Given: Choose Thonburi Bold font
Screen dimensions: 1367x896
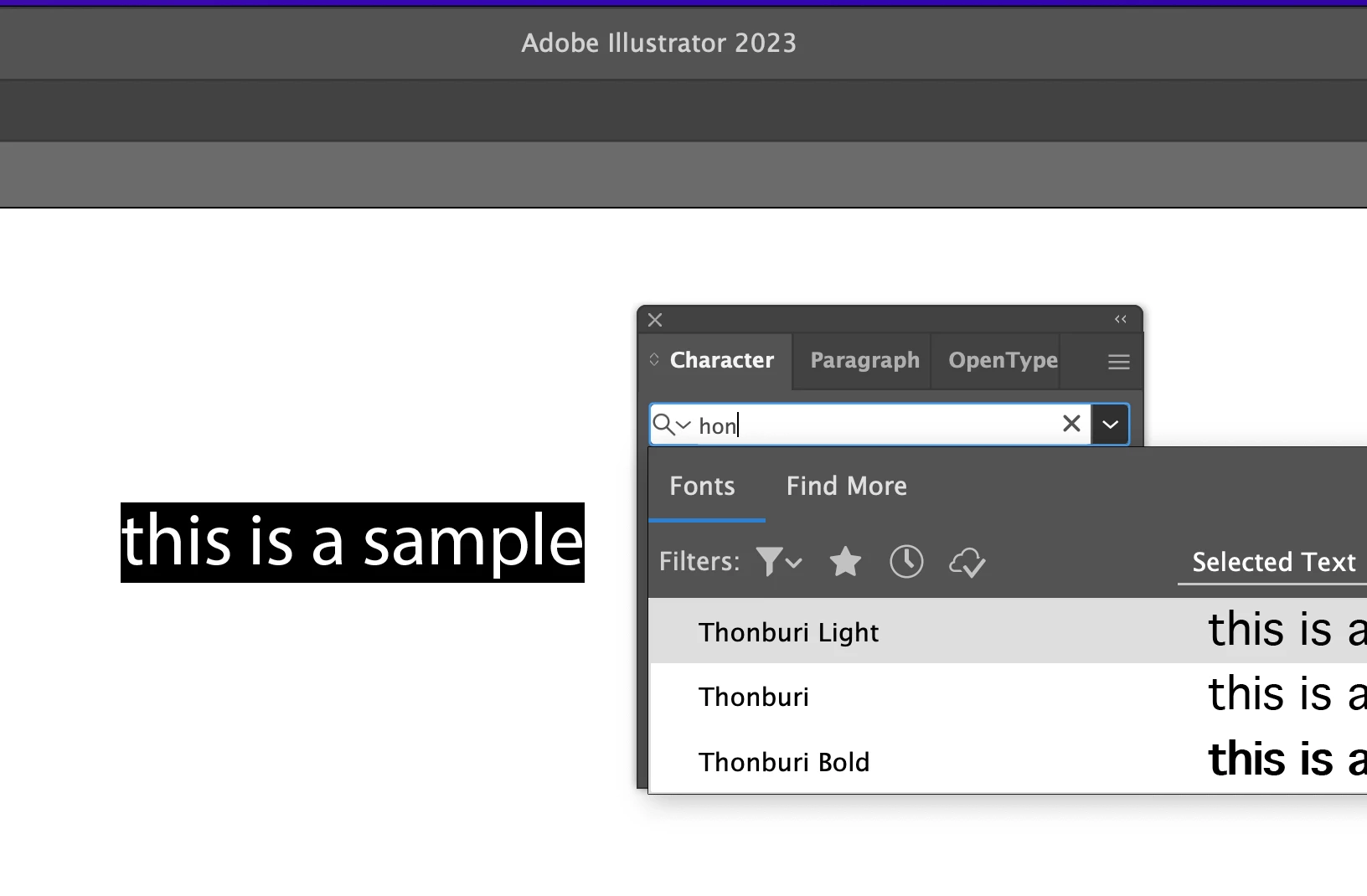Looking at the screenshot, I should 784,762.
